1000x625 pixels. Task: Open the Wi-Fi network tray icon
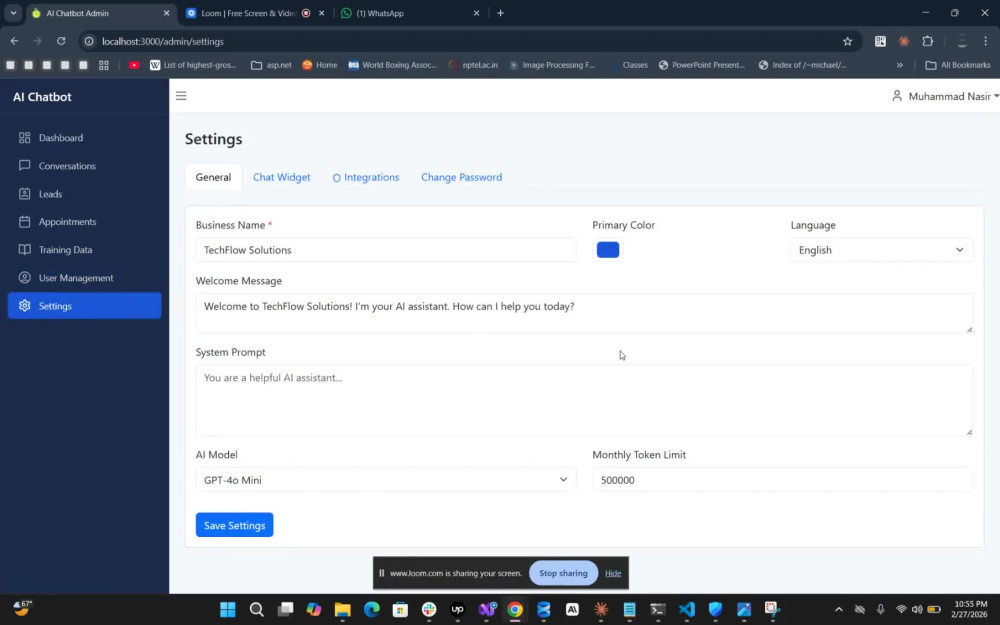click(901, 610)
